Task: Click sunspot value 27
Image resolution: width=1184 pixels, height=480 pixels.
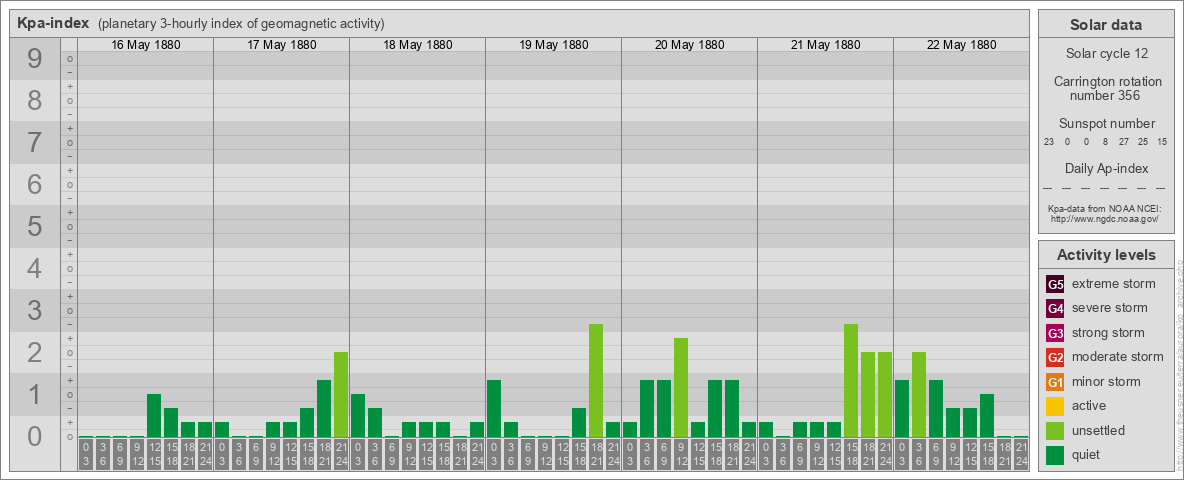Action: pos(1124,141)
